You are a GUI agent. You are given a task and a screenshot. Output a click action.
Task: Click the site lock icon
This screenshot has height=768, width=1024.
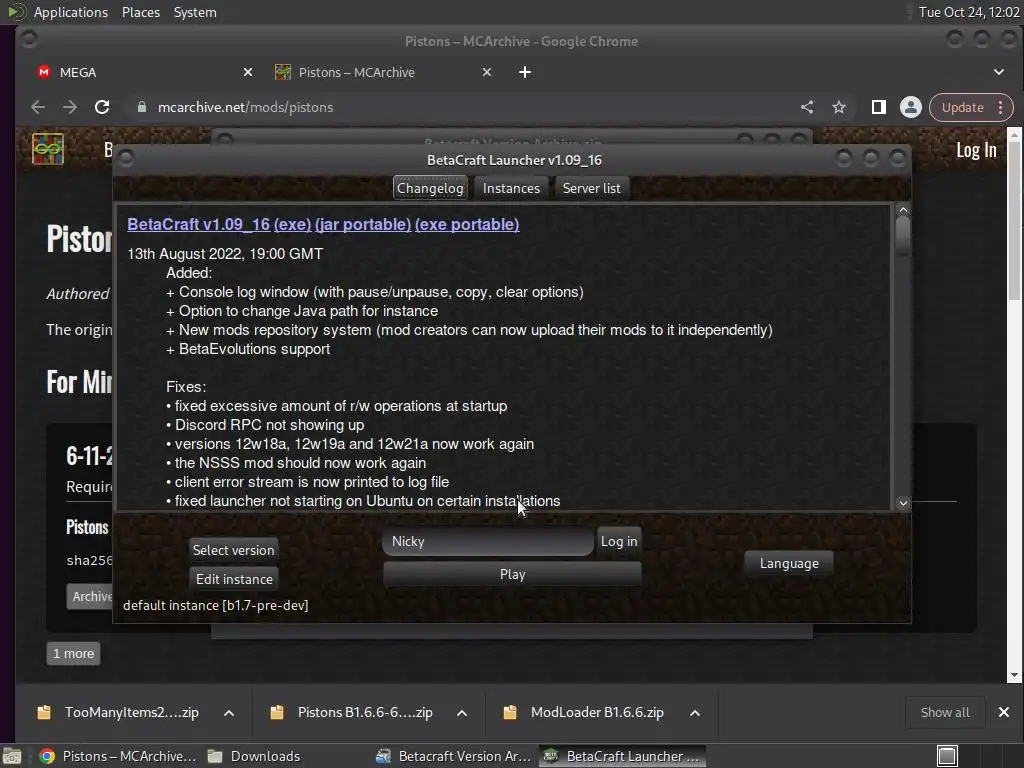click(142, 107)
